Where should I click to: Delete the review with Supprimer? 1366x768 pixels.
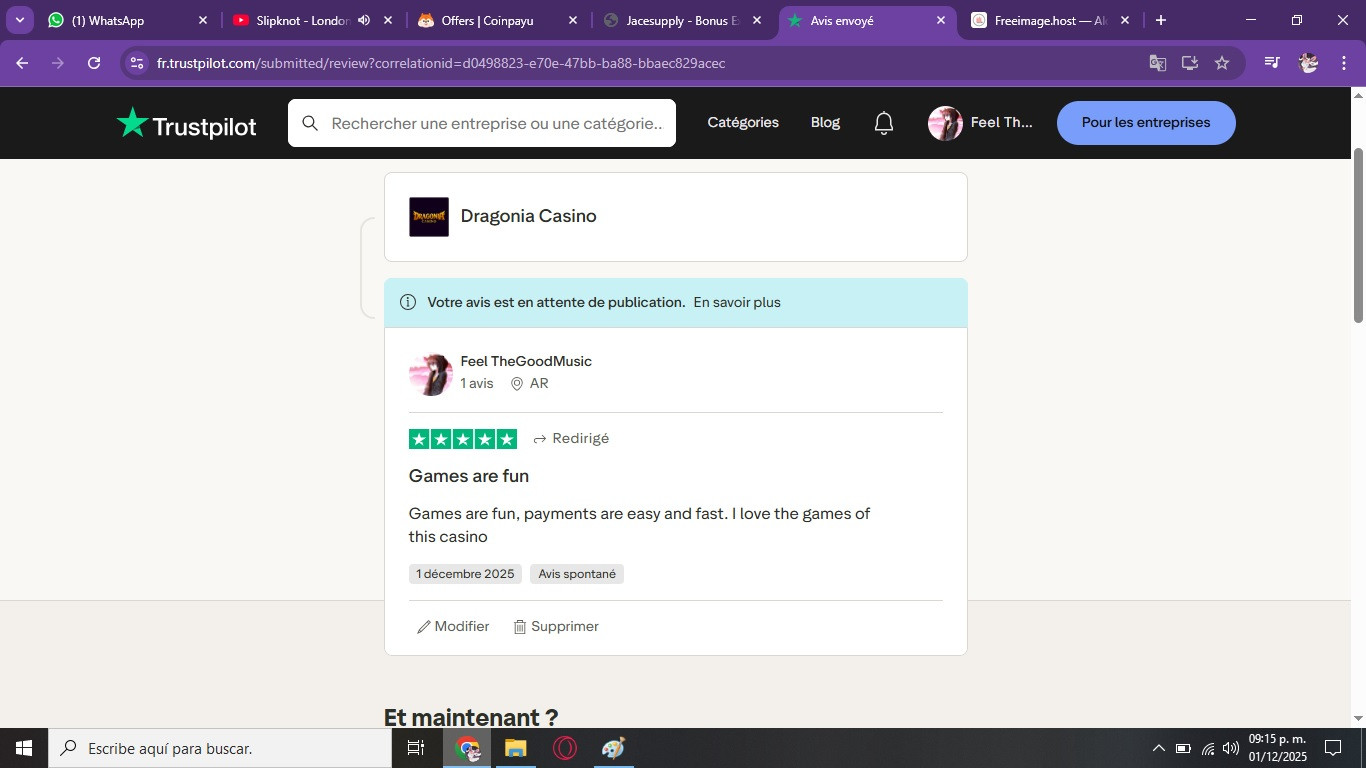tap(556, 627)
